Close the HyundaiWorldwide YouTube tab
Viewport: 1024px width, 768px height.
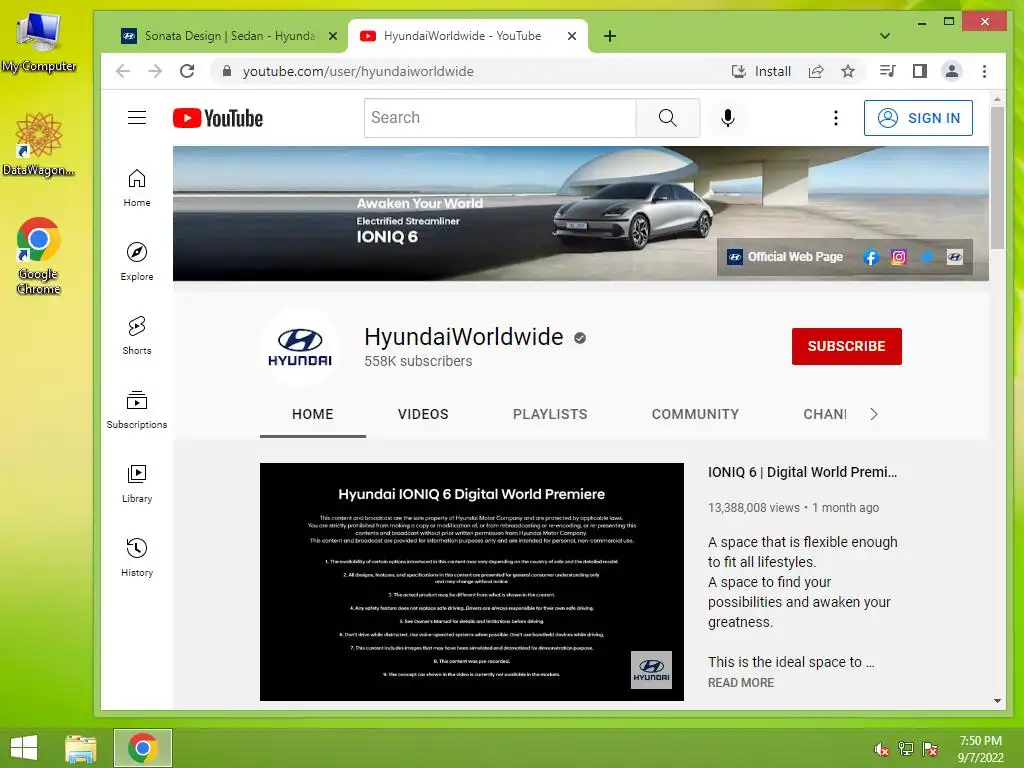[x=572, y=36]
